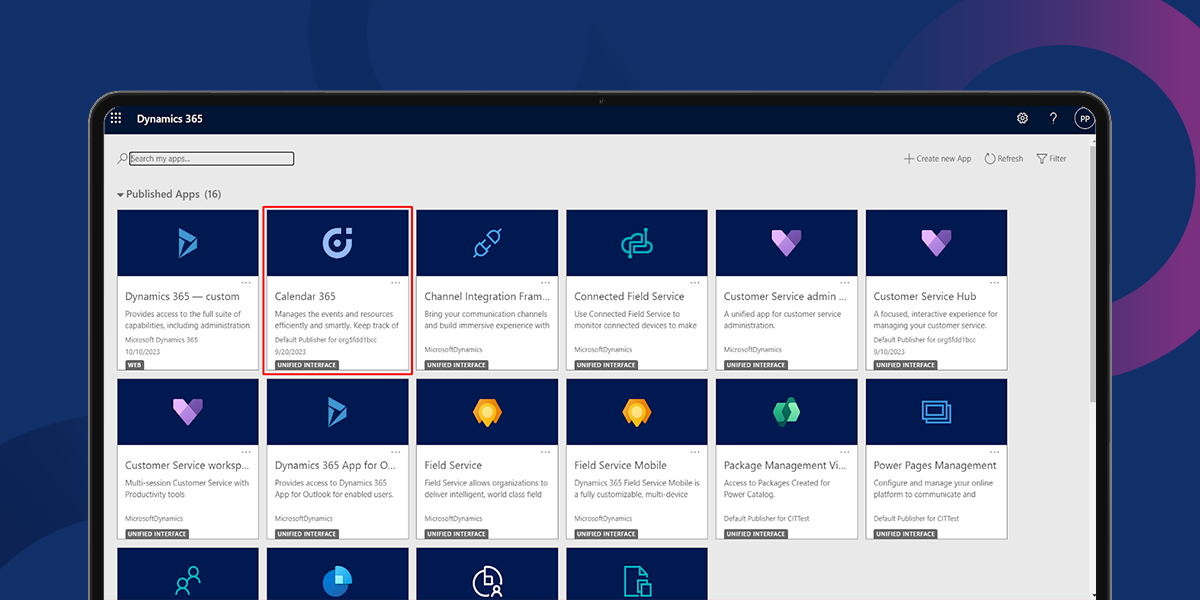Open the Field Service Mobile badge icon
This screenshot has height=600, width=1200.
click(637, 411)
